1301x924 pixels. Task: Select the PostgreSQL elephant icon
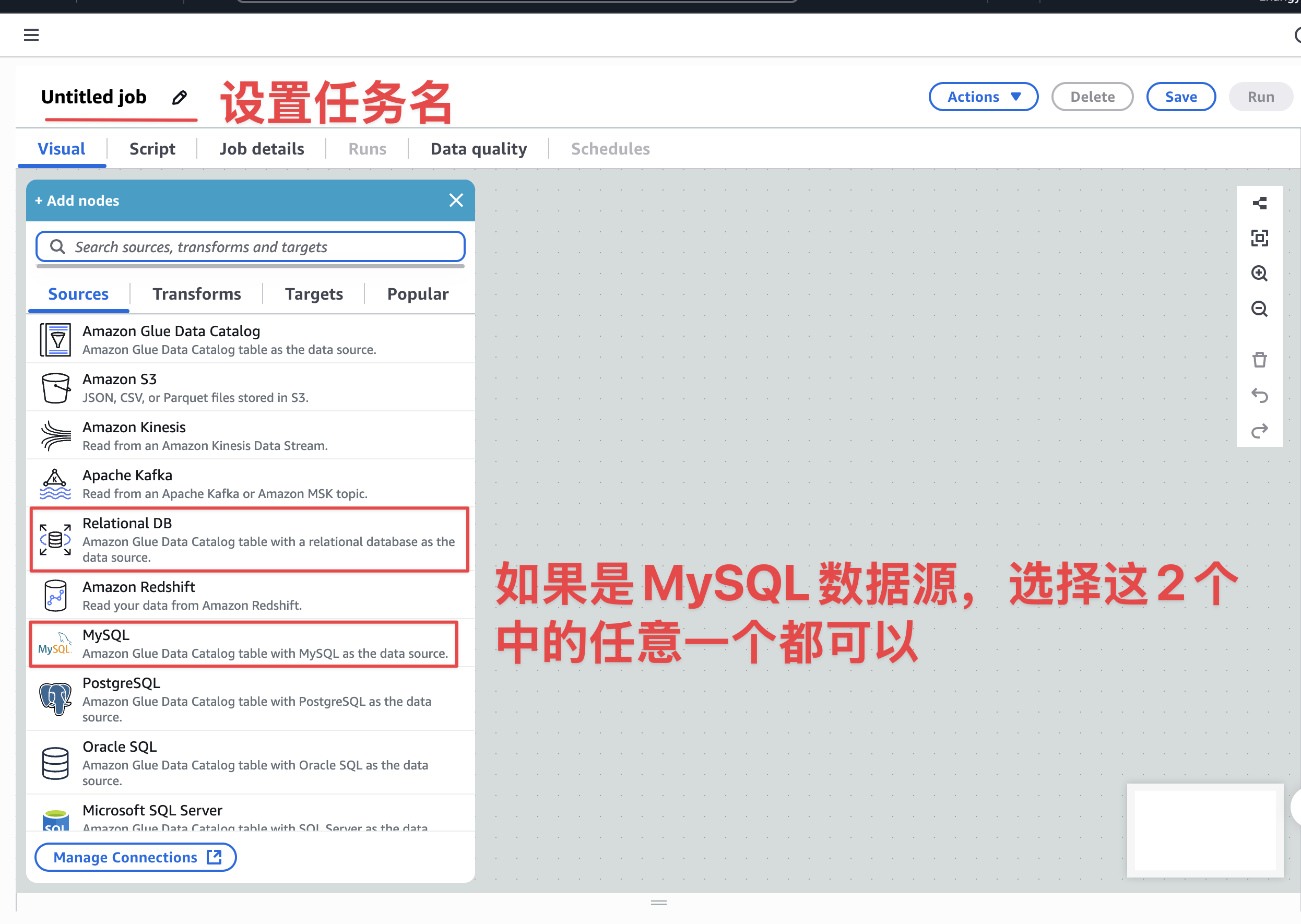click(55, 699)
